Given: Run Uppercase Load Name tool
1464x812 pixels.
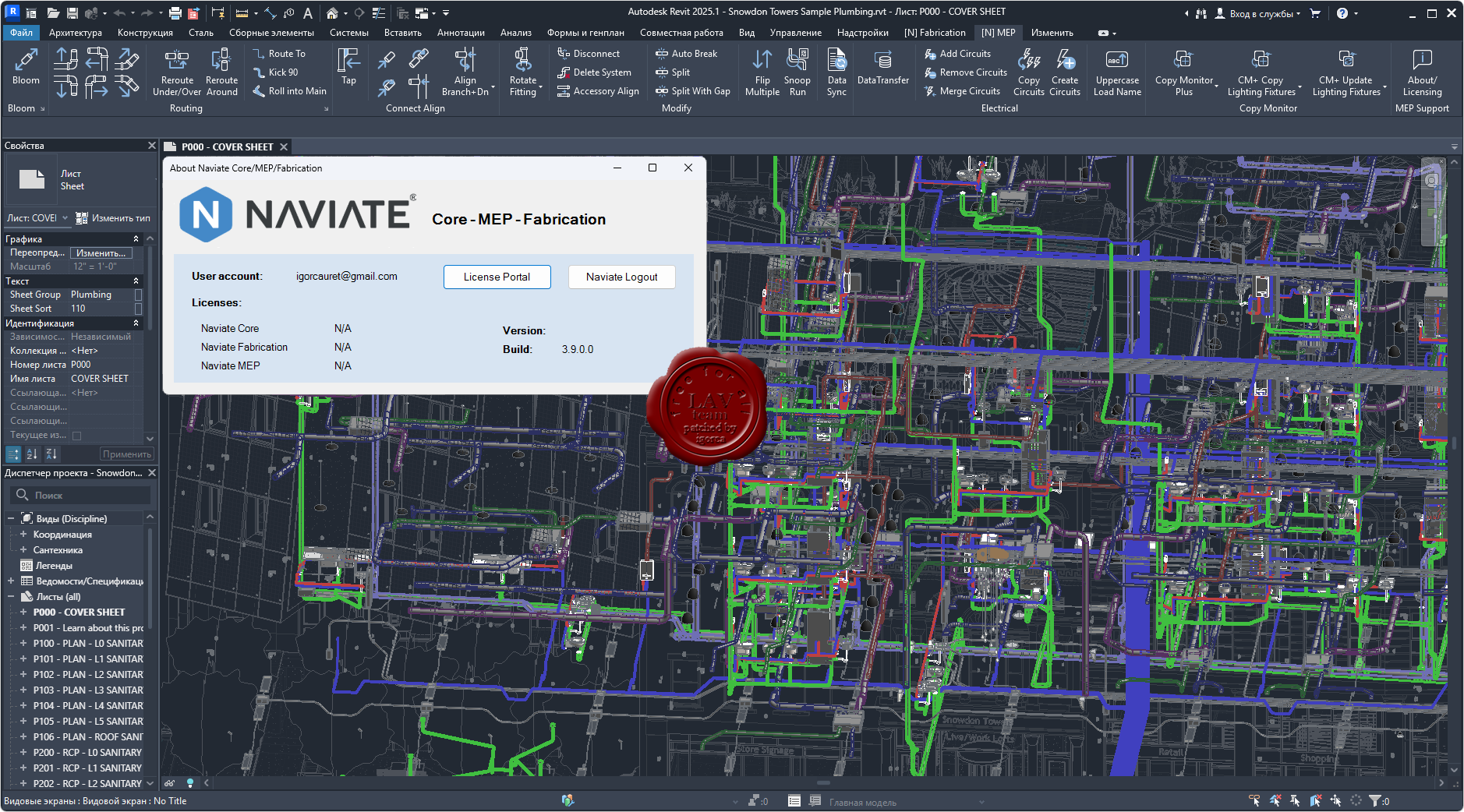Looking at the screenshot, I should (1117, 72).
